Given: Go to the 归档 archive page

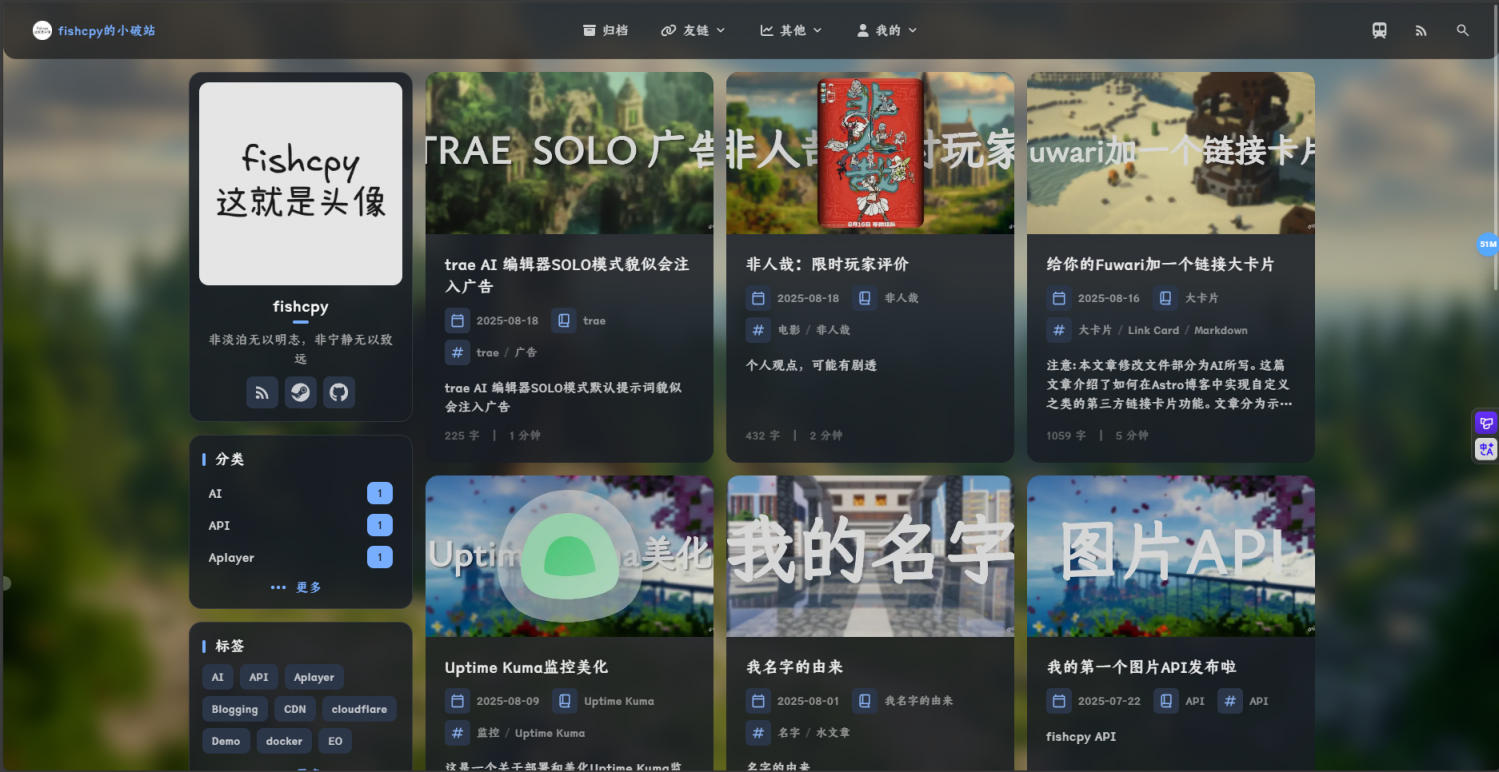Looking at the screenshot, I should [x=606, y=31].
